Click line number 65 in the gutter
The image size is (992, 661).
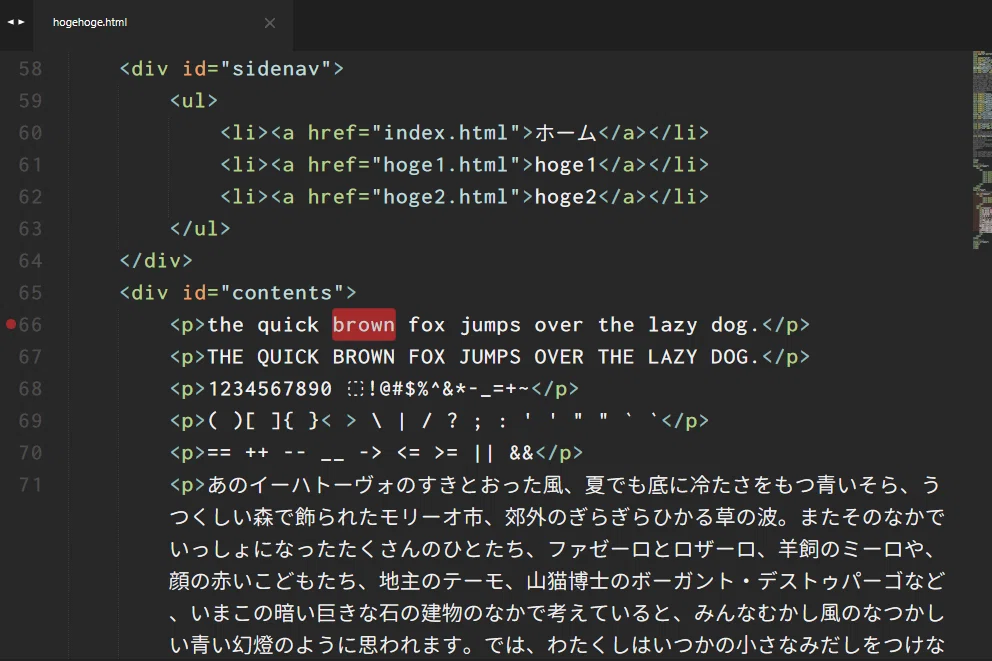coord(30,293)
